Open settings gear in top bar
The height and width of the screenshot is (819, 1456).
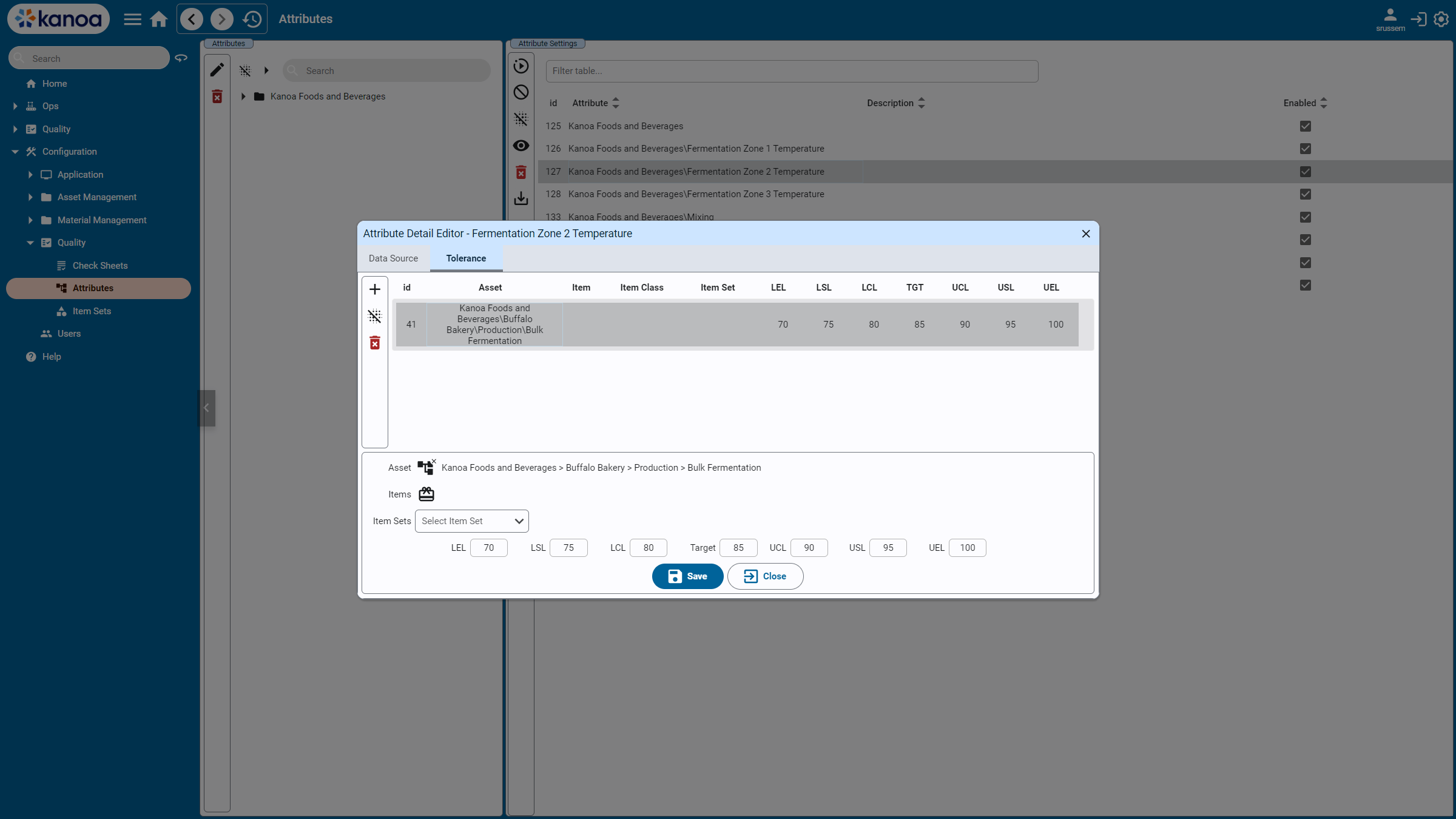click(1441, 19)
